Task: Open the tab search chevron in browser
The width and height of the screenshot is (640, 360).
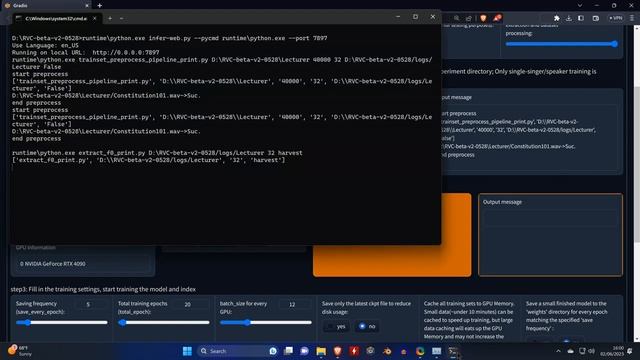Action: coord(580,5)
